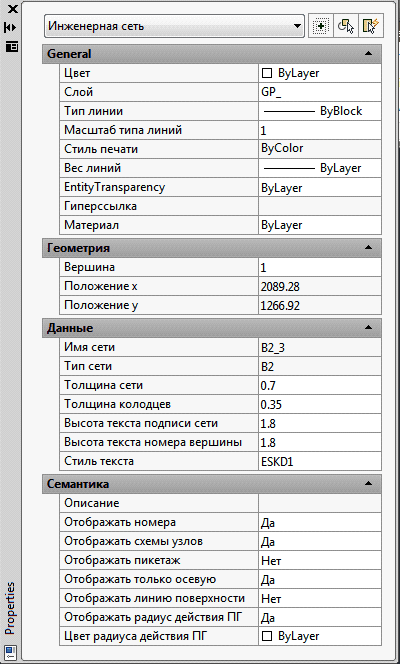
Task: Click the Цвет ByLayer color swatch
Action: pos(267,73)
